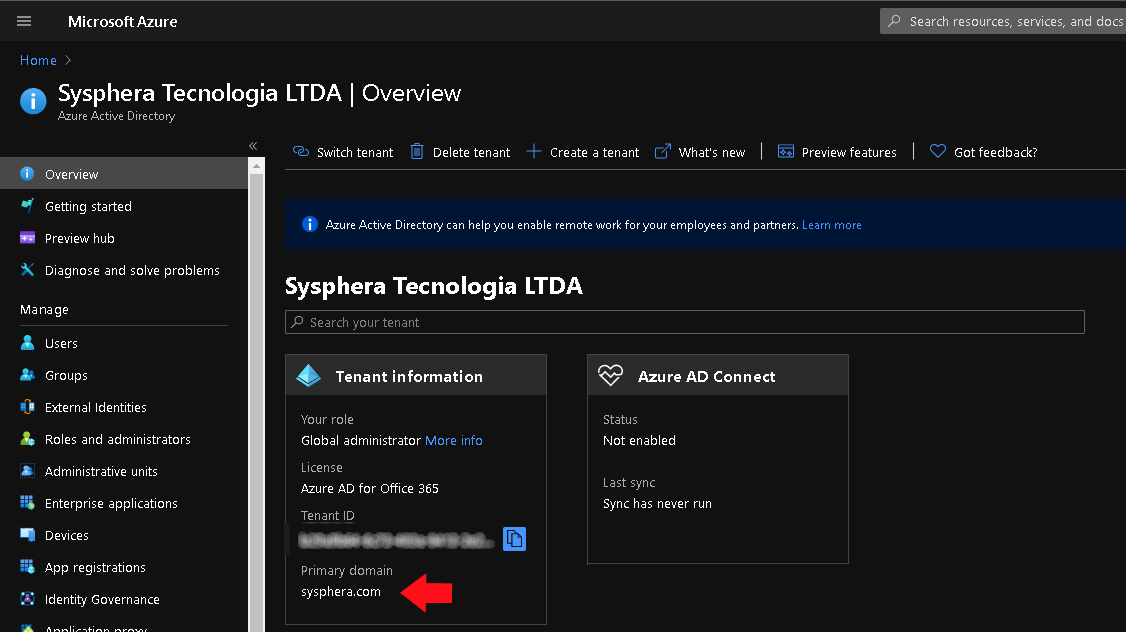Copy Tenant ID with clipboard icon
Viewport: 1126px width, 632px height.
click(x=514, y=539)
